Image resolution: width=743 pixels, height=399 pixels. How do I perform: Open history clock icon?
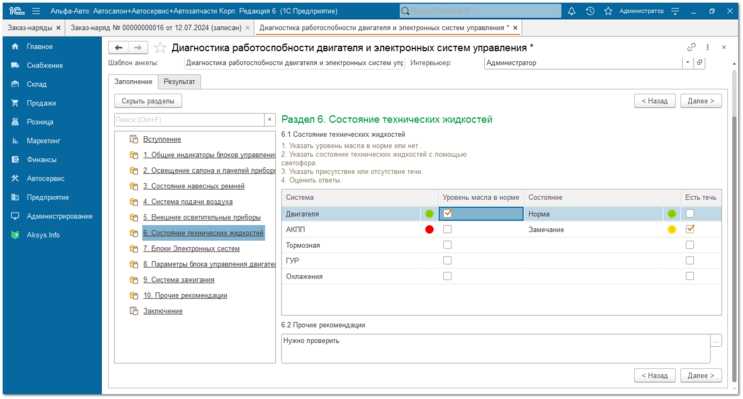590,11
